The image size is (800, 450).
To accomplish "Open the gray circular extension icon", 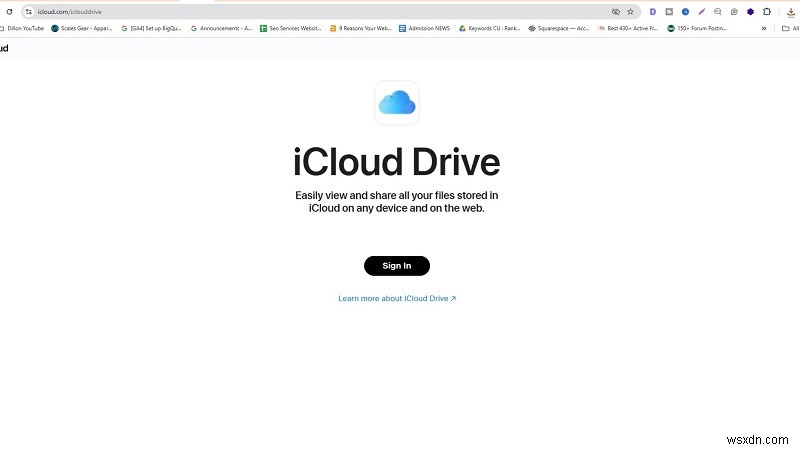I will pos(734,12).
